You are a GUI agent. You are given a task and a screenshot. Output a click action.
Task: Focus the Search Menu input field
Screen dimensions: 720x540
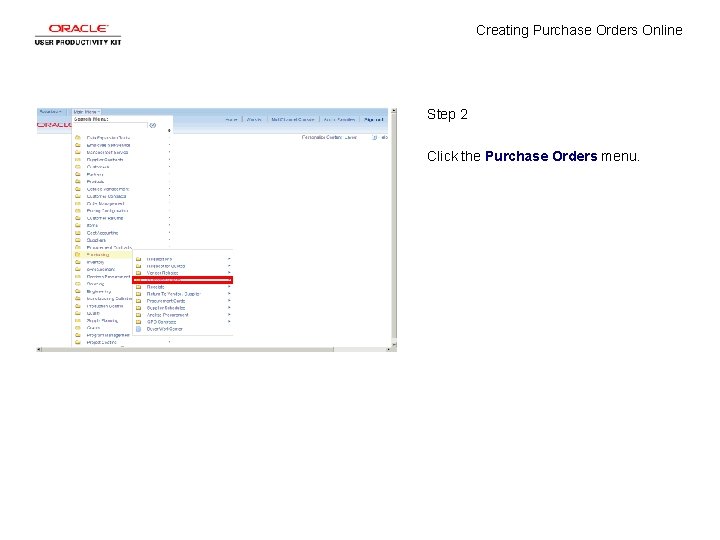point(110,125)
